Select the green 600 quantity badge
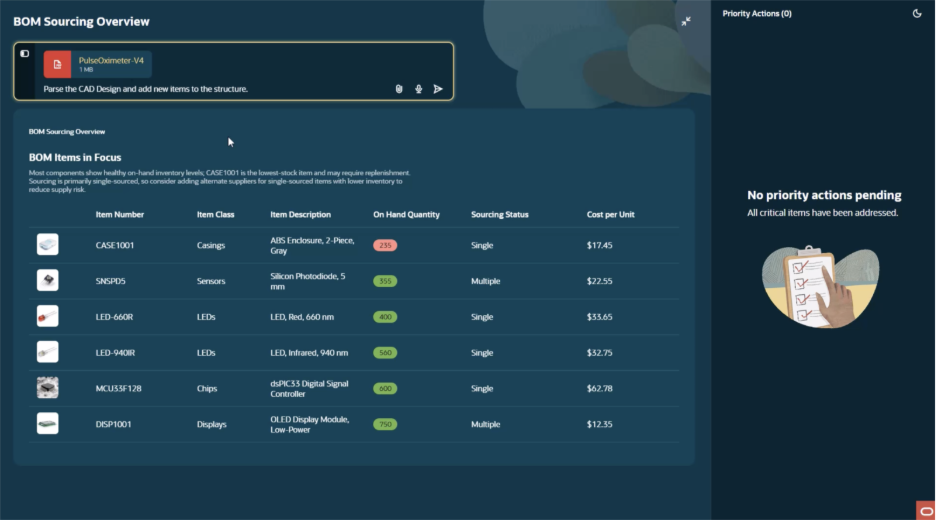This screenshot has width=936, height=520. tap(385, 389)
